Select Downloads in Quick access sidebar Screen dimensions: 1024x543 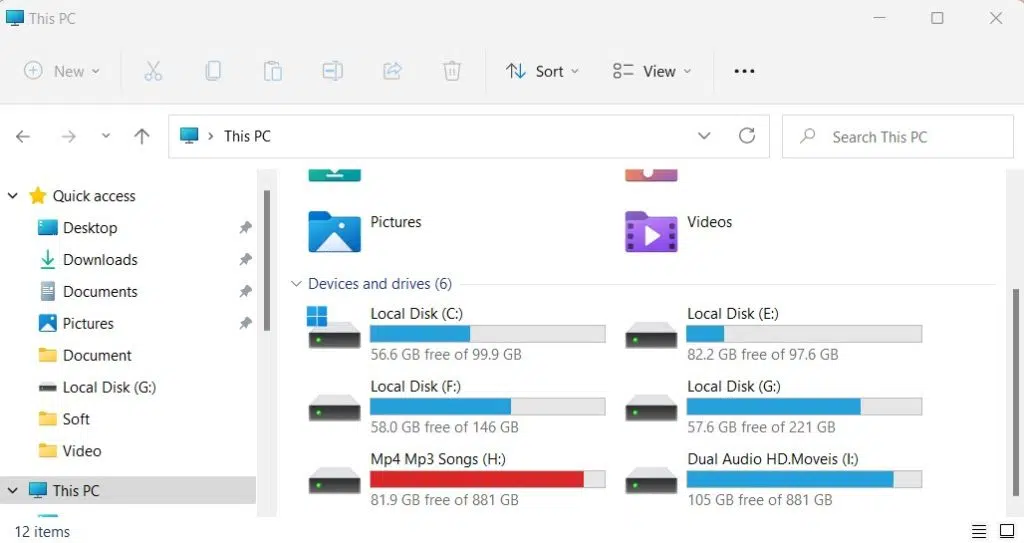[100, 260]
